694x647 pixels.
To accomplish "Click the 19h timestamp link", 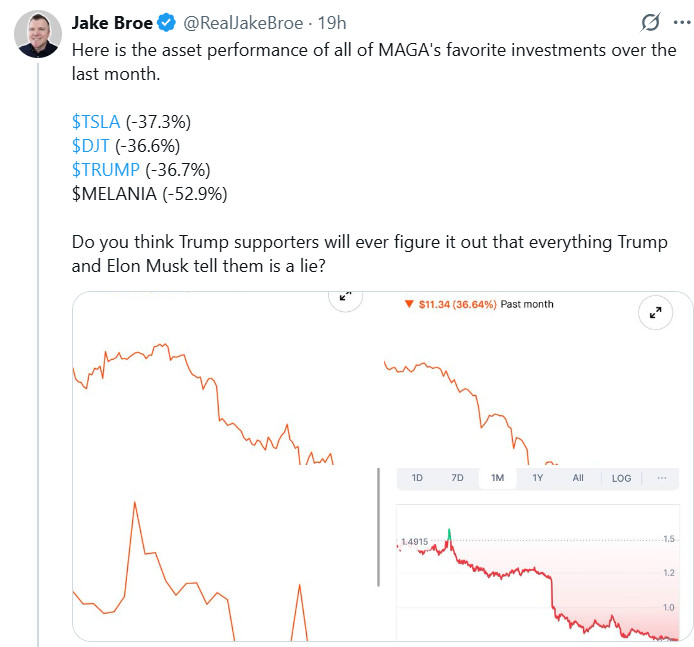I will point(332,22).
